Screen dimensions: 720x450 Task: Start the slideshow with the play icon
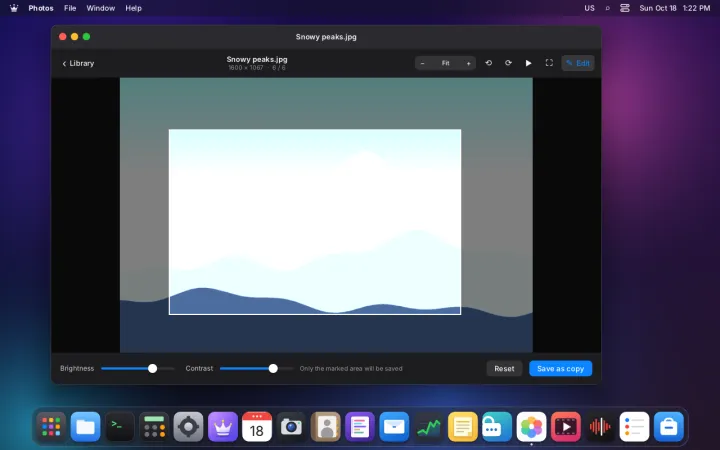click(x=529, y=63)
